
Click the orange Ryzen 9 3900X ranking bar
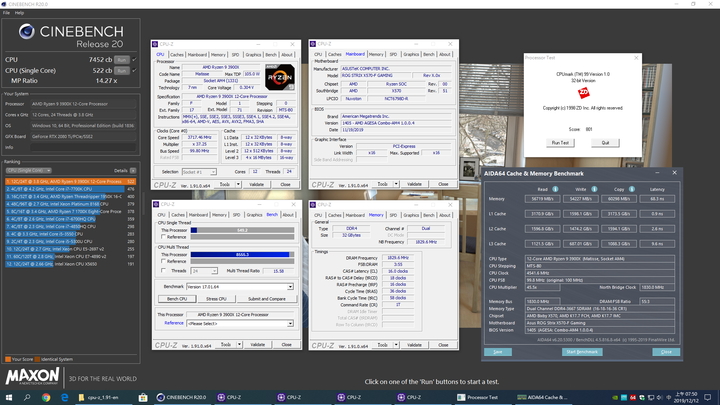click(71, 181)
